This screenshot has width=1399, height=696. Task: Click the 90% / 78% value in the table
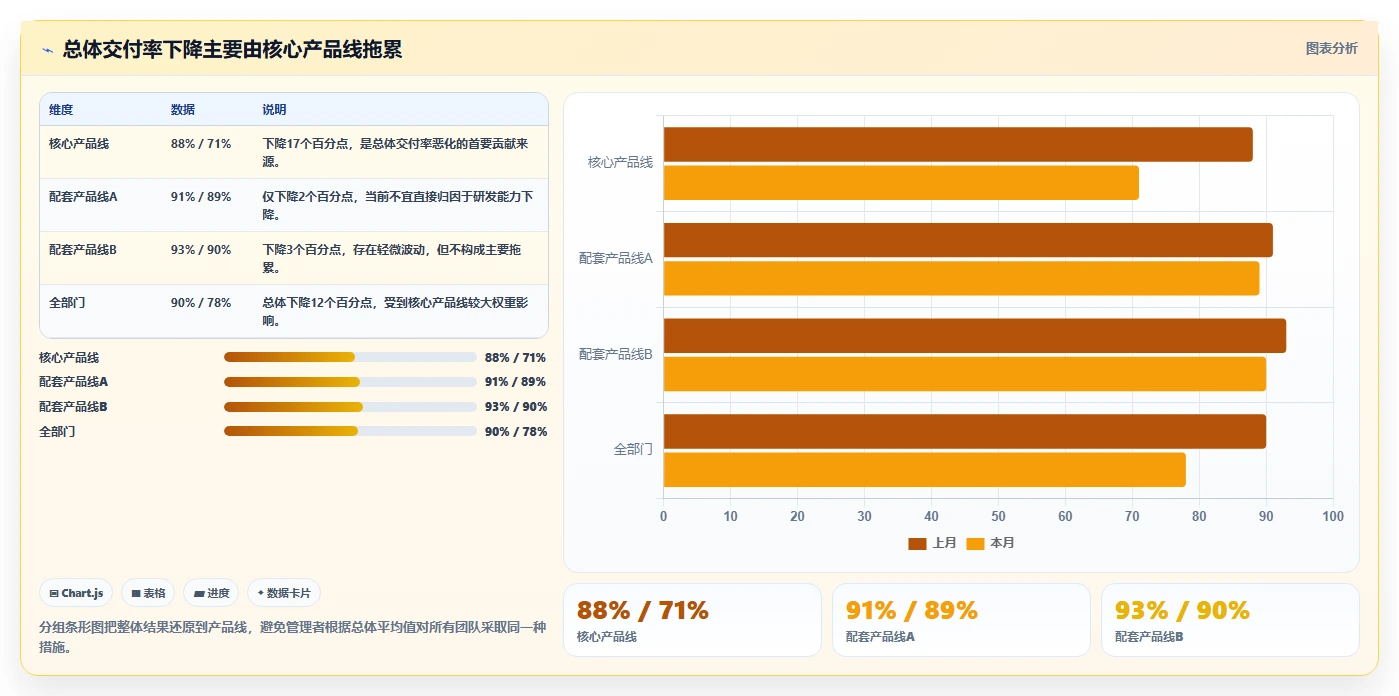201,303
